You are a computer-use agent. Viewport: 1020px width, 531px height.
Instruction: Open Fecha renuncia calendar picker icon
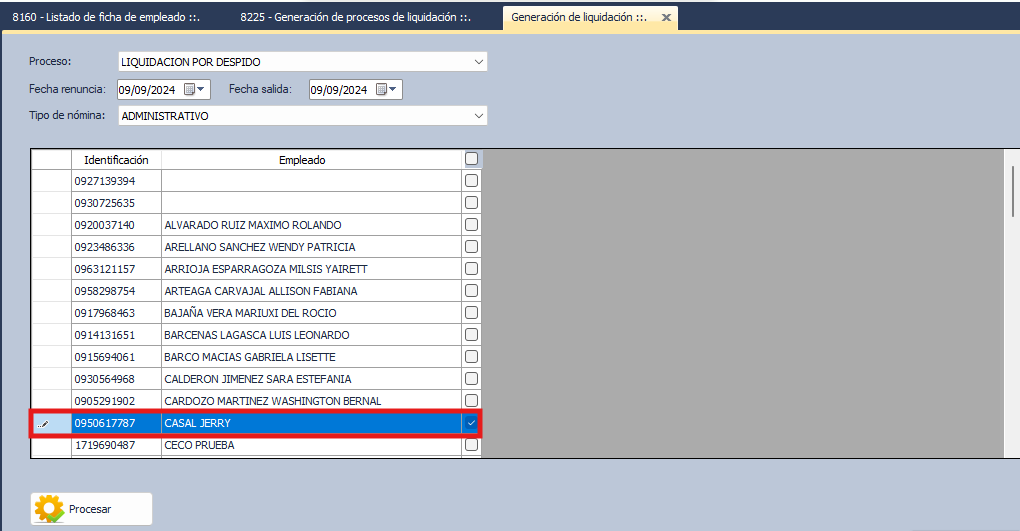[189, 90]
